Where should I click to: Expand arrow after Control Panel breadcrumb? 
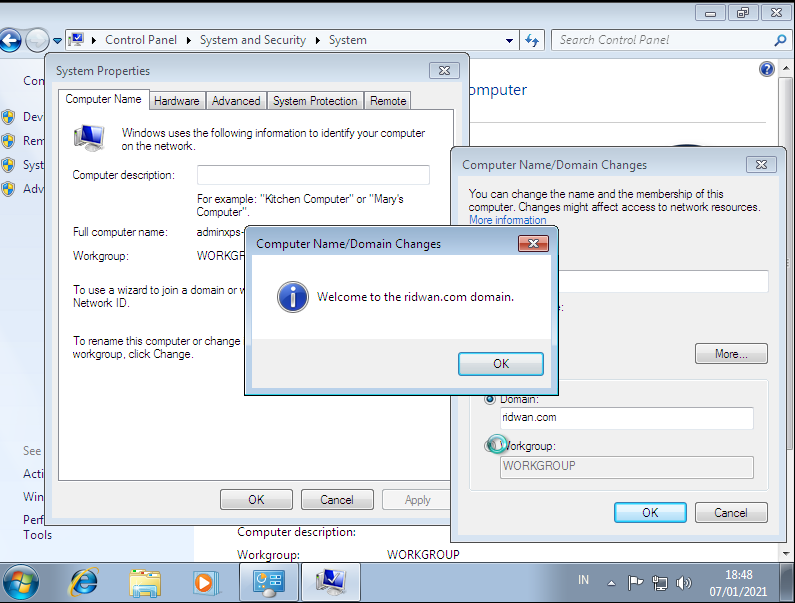tap(189, 40)
